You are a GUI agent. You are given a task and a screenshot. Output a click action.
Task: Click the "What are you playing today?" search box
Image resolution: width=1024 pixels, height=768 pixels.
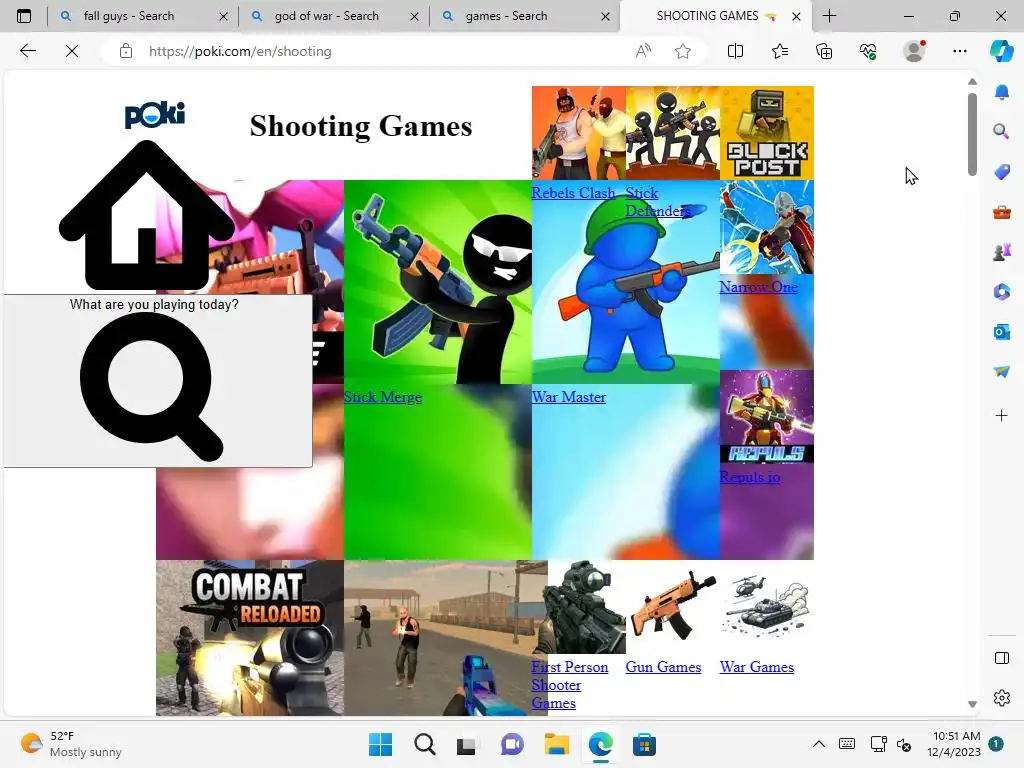click(157, 381)
